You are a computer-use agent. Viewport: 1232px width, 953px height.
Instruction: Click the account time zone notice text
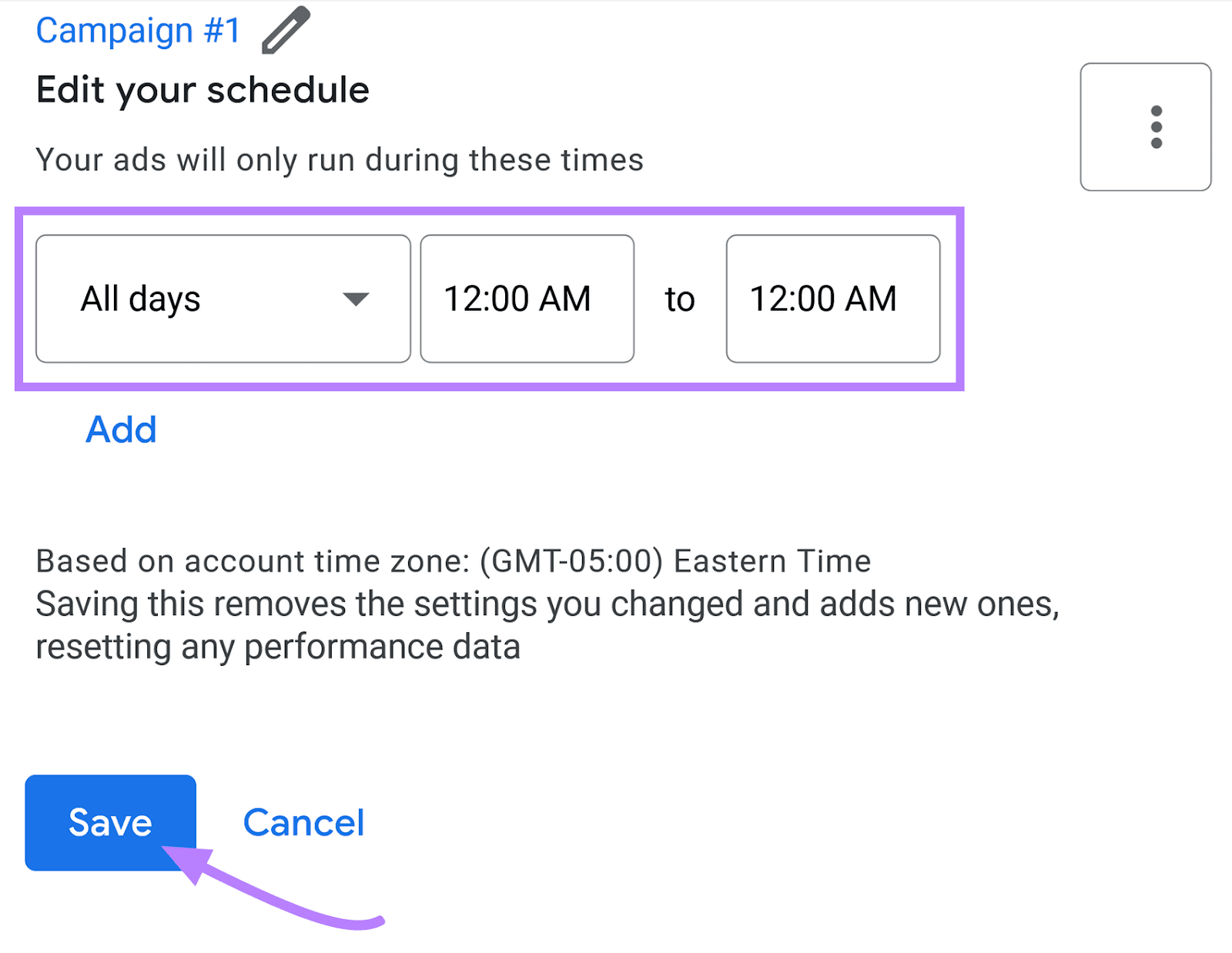(x=453, y=560)
